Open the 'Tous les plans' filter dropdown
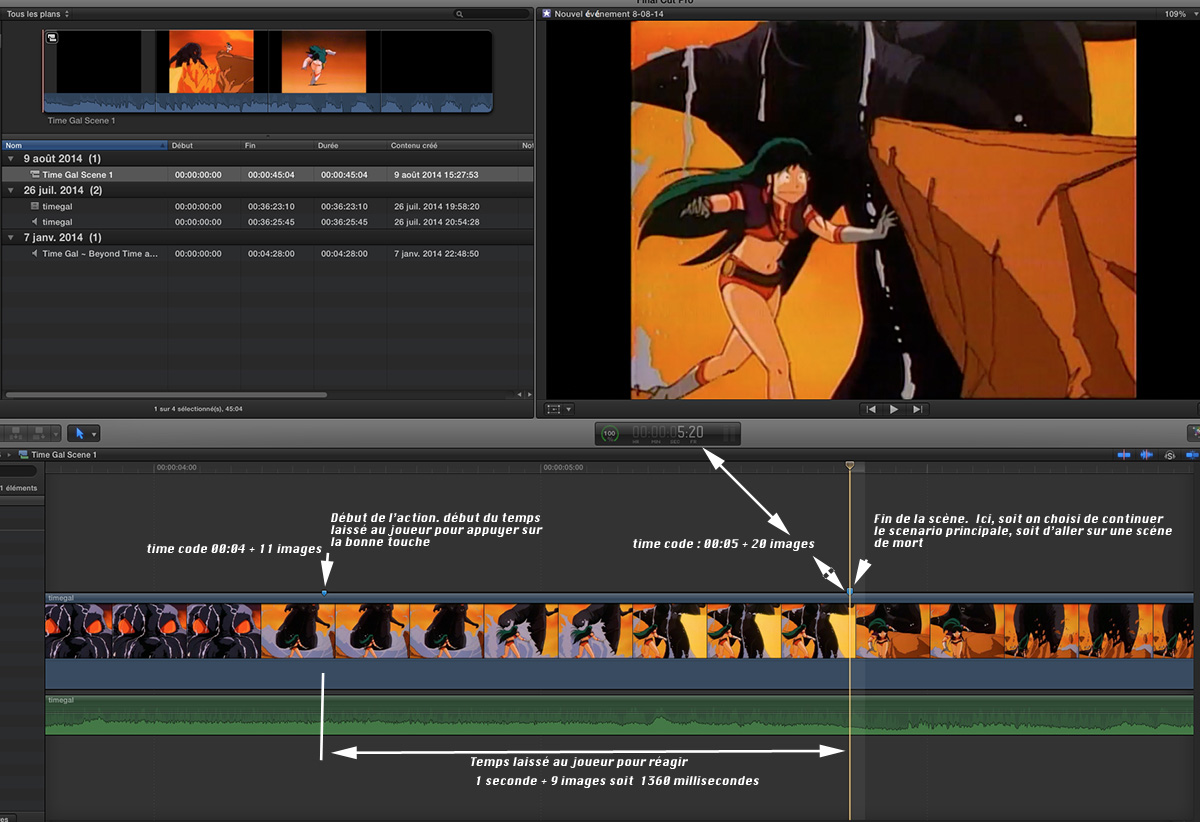Viewport: 1200px width, 822px height. 38,14
